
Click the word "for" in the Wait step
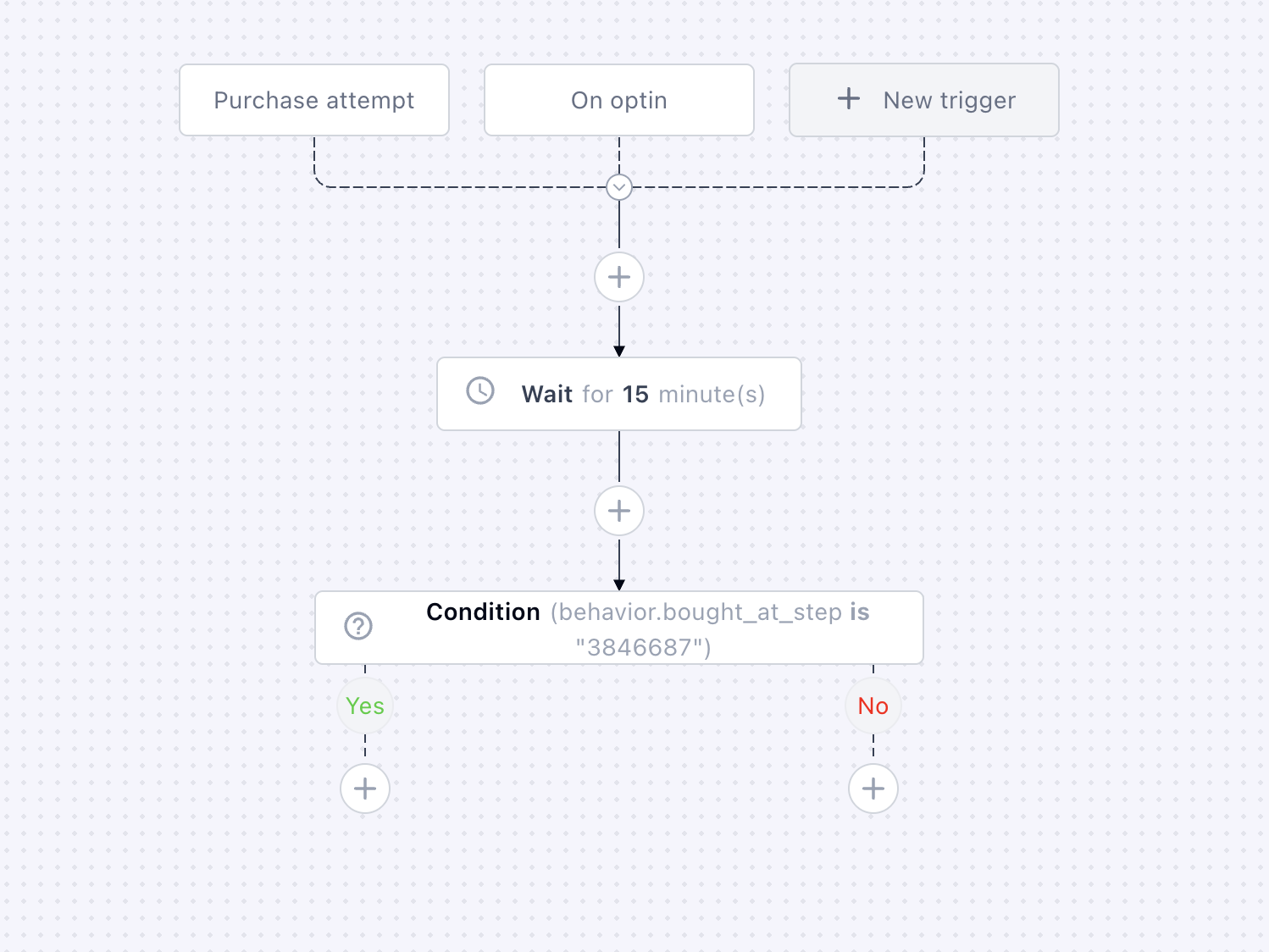coord(597,395)
